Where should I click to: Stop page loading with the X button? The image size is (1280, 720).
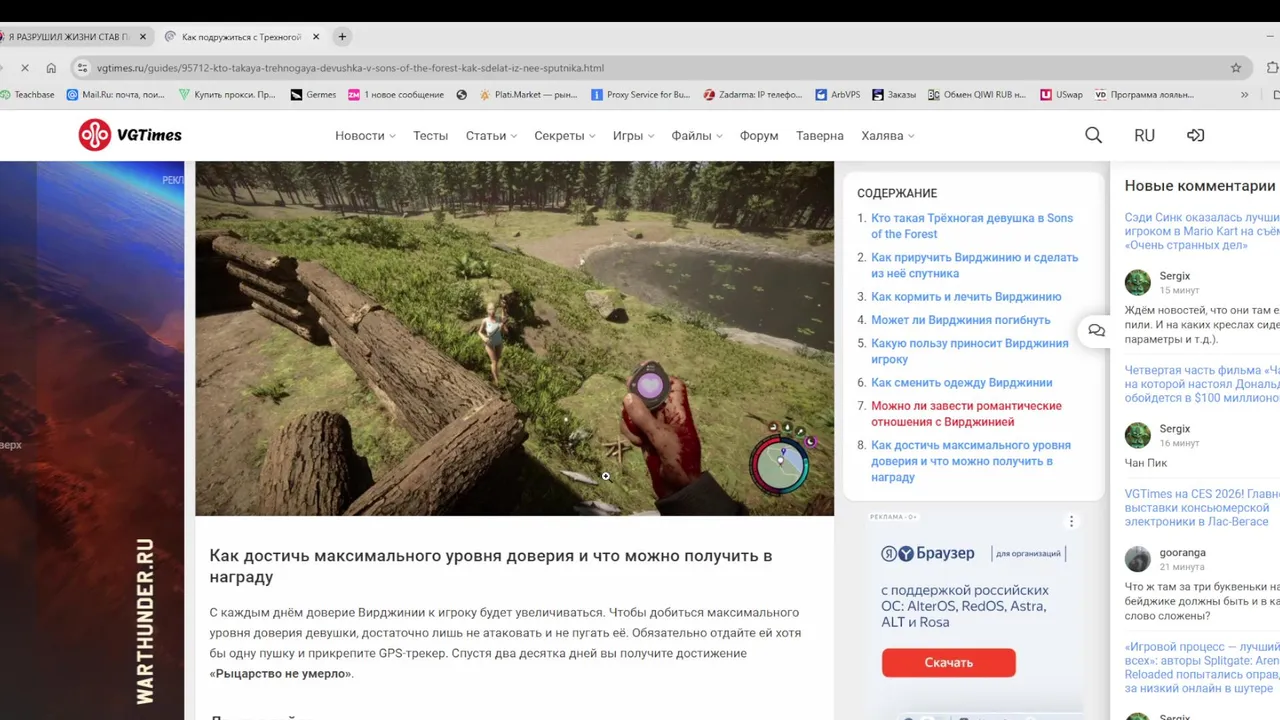[24, 68]
